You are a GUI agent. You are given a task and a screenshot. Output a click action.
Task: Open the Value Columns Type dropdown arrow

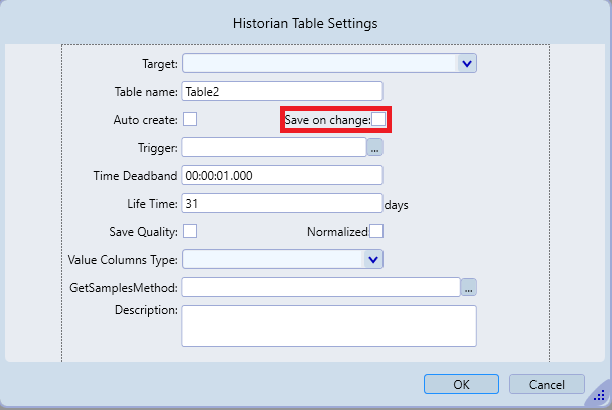click(373, 260)
